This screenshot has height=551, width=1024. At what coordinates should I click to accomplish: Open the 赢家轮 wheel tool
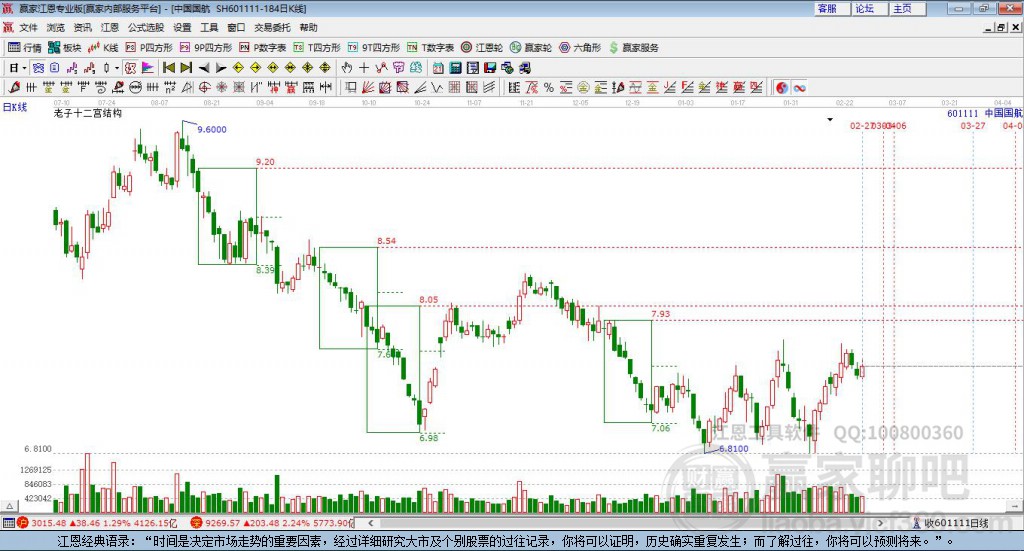pyautogui.click(x=531, y=48)
